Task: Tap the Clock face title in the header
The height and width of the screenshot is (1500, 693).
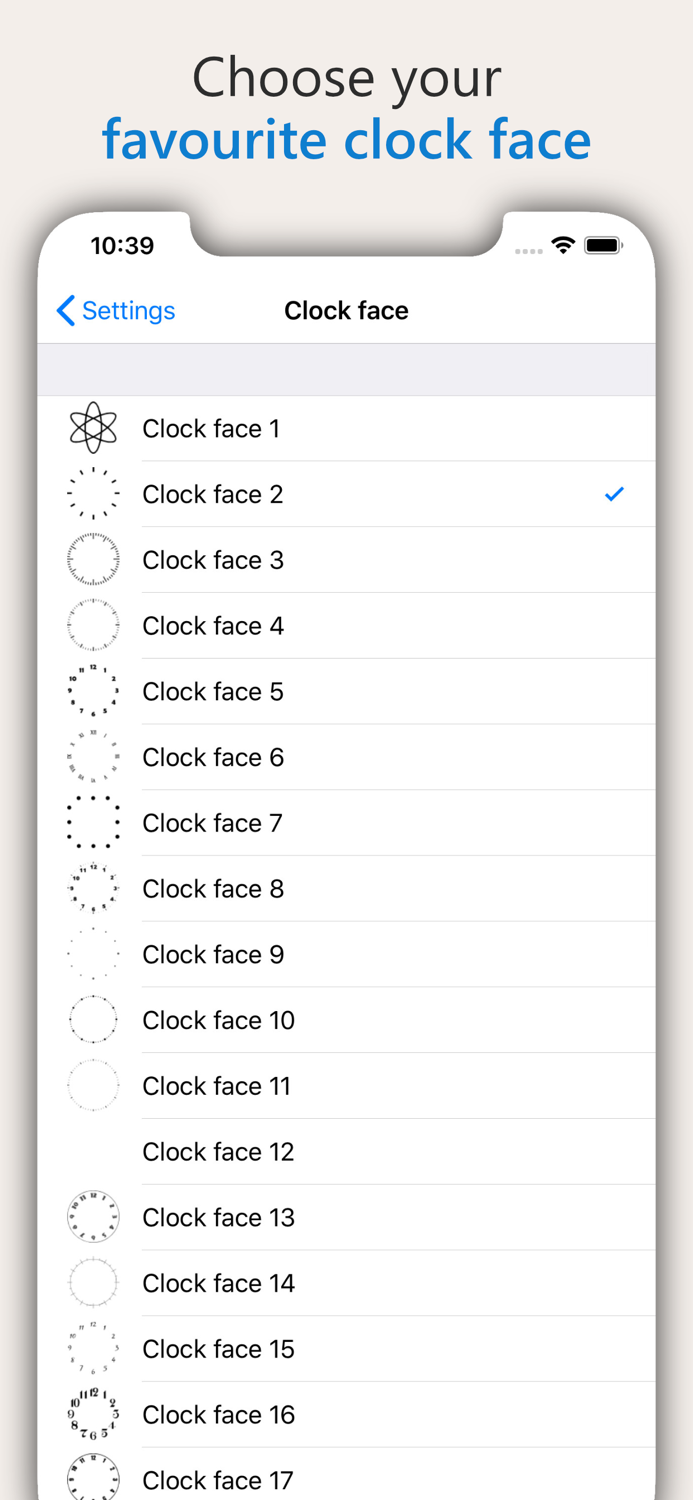Action: coord(346,310)
